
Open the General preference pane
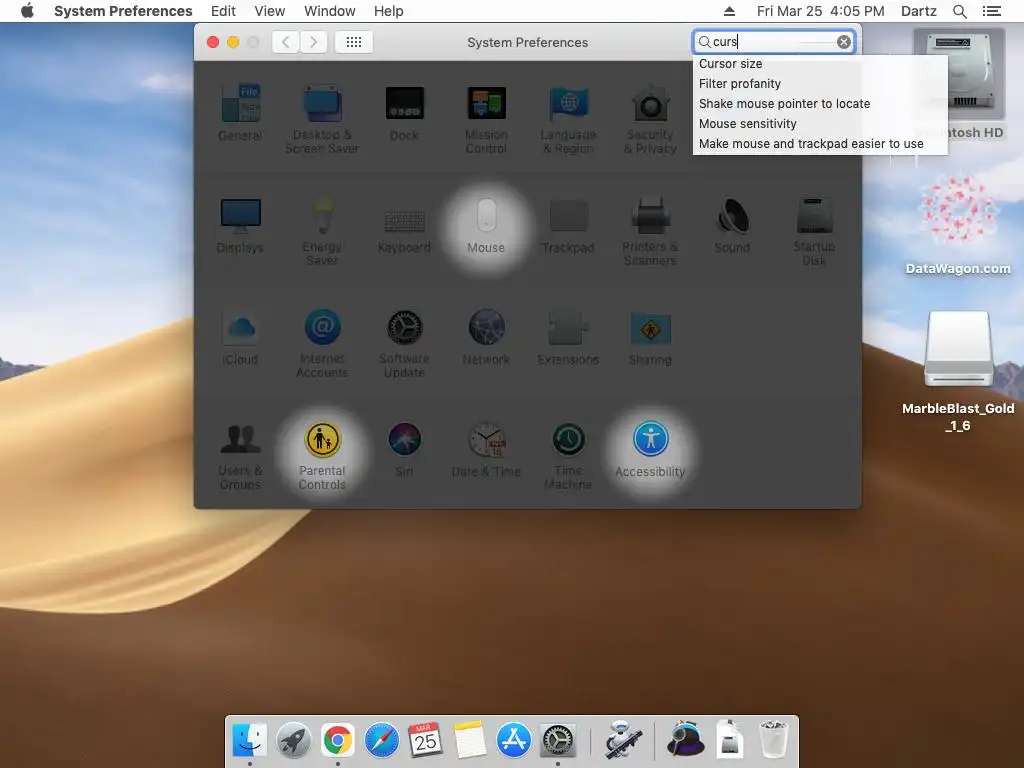click(x=240, y=113)
